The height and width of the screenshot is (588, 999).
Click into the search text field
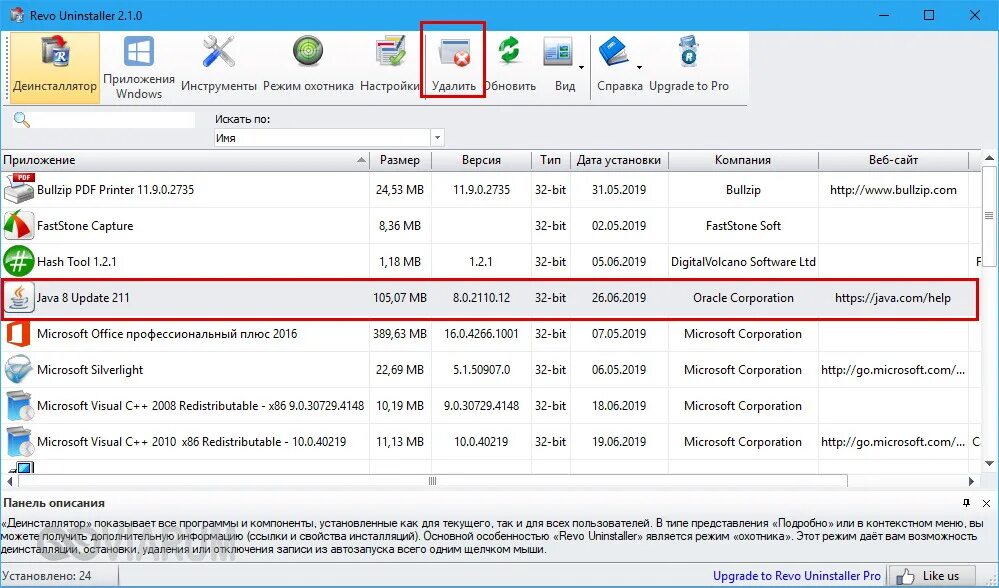(113, 120)
